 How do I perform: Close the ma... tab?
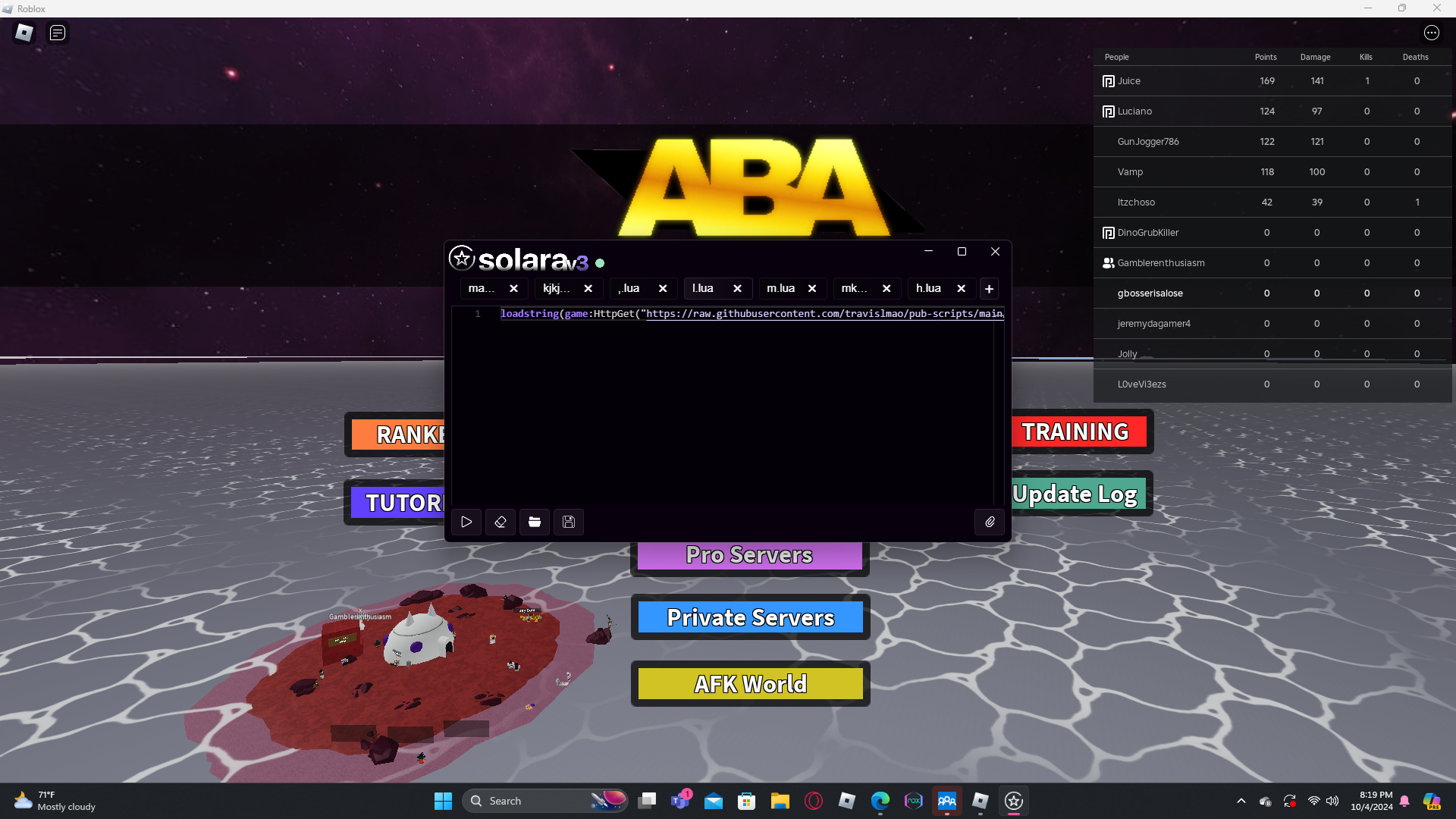(513, 289)
